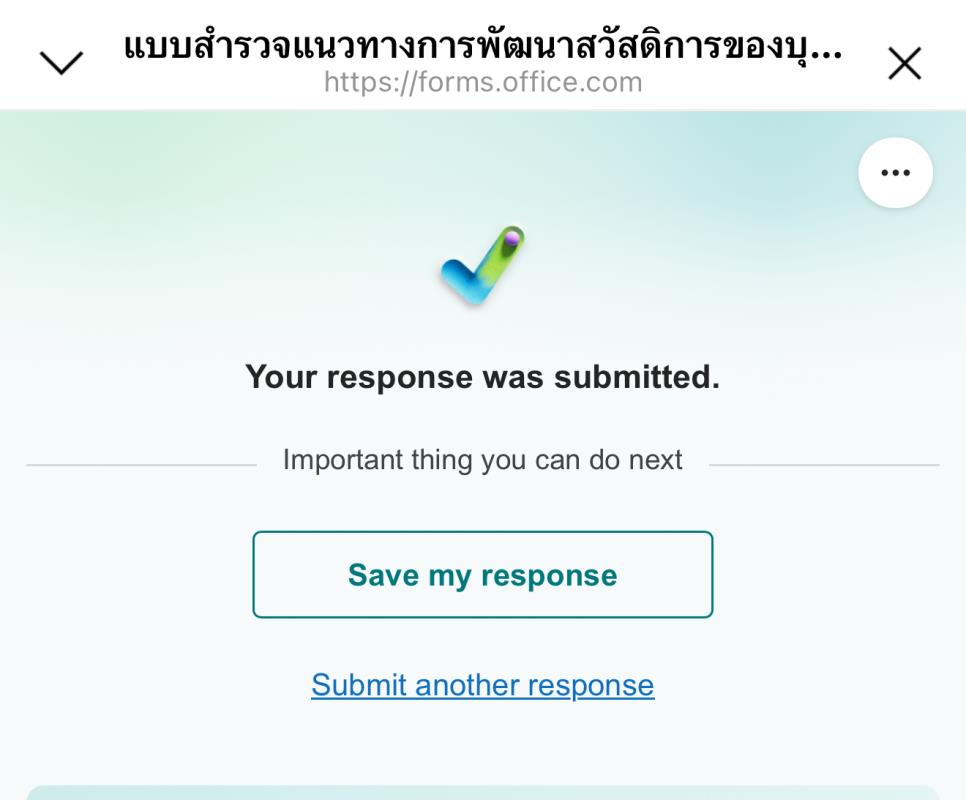The height and width of the screenshot is (800, 966).
Task: Click the "Your response was submitted." message
Action: pyautogui.click(x=482, y=377)
